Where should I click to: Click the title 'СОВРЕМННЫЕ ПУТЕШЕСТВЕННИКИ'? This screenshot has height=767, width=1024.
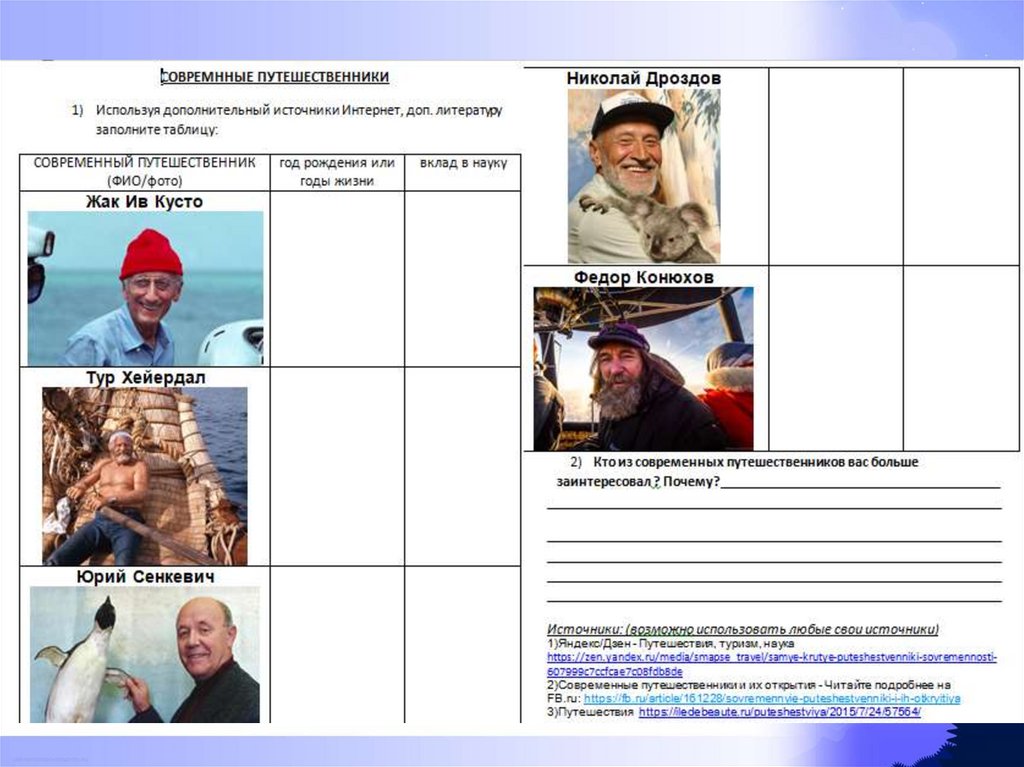point(275,77)
